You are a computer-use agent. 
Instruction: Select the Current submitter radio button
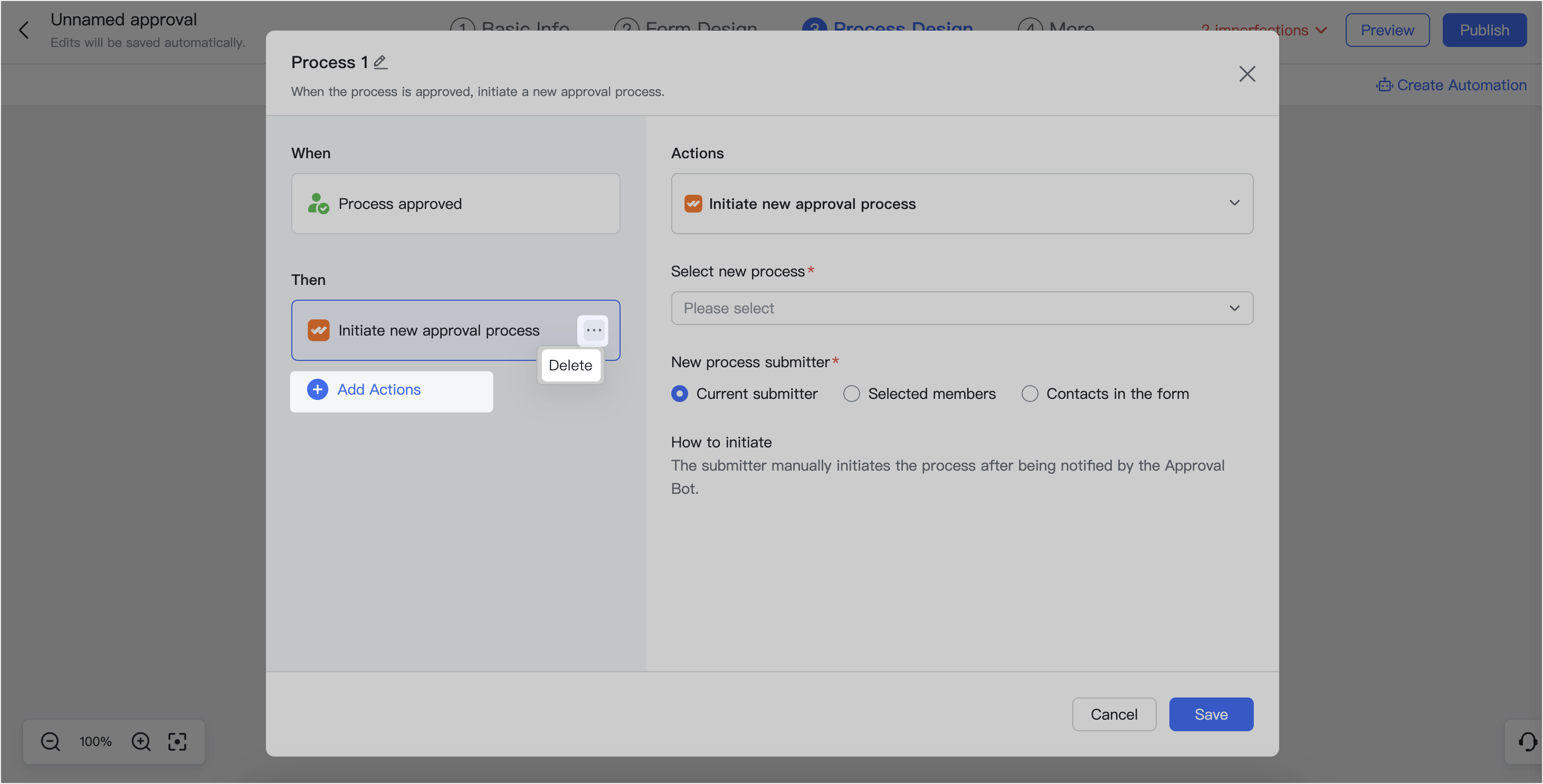coord(680,394)
